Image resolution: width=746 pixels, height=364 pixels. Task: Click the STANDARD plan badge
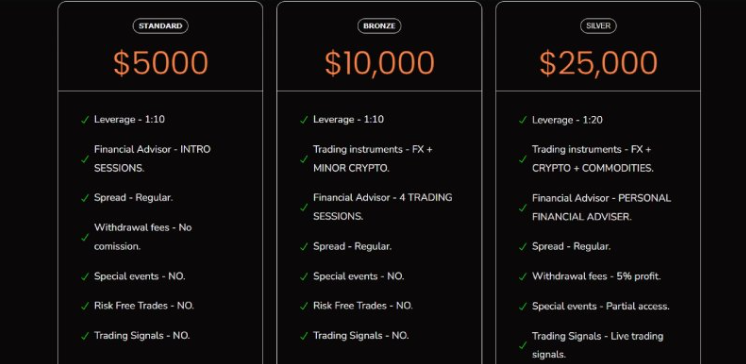(160, 26)
